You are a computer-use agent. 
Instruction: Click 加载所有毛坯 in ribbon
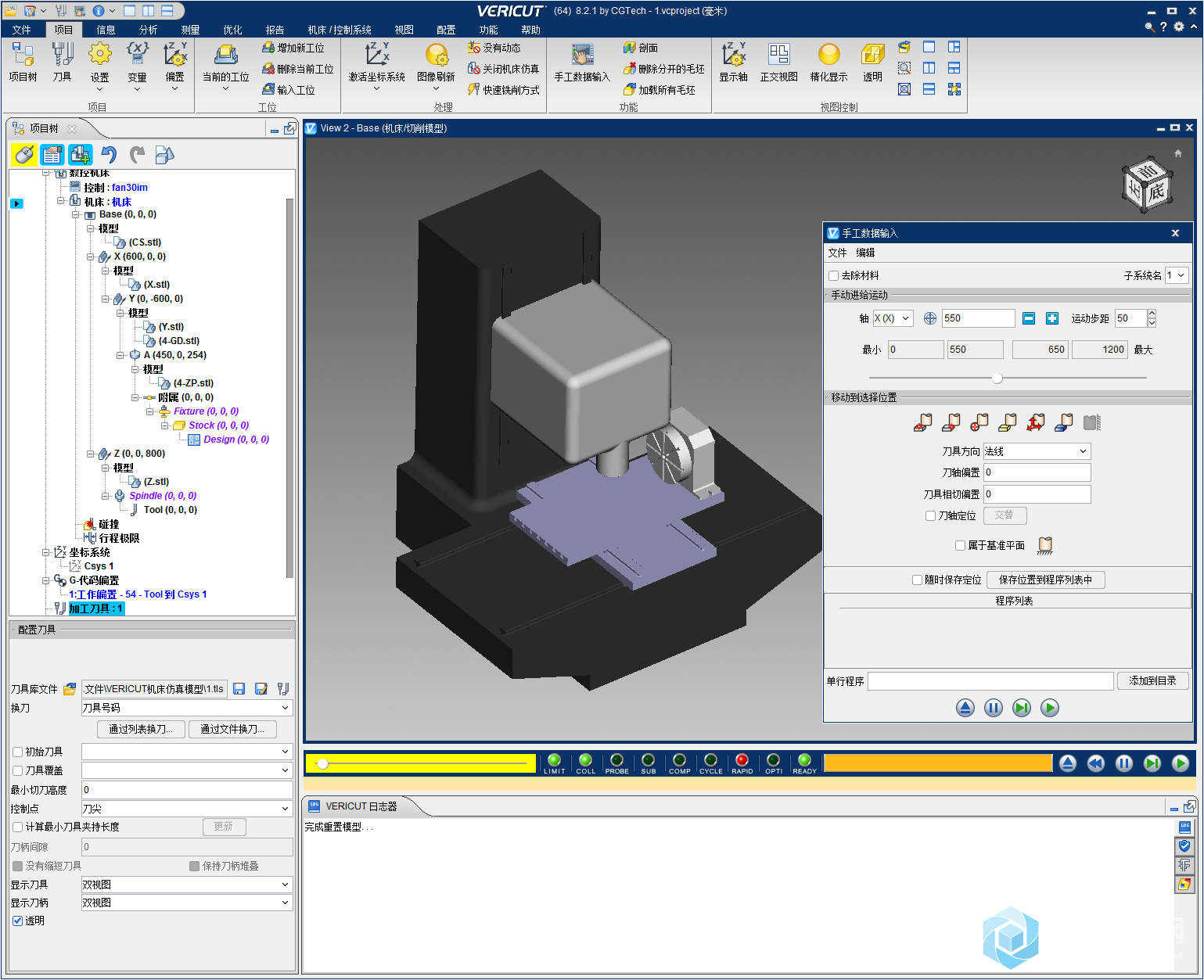(x=660, y=90)
